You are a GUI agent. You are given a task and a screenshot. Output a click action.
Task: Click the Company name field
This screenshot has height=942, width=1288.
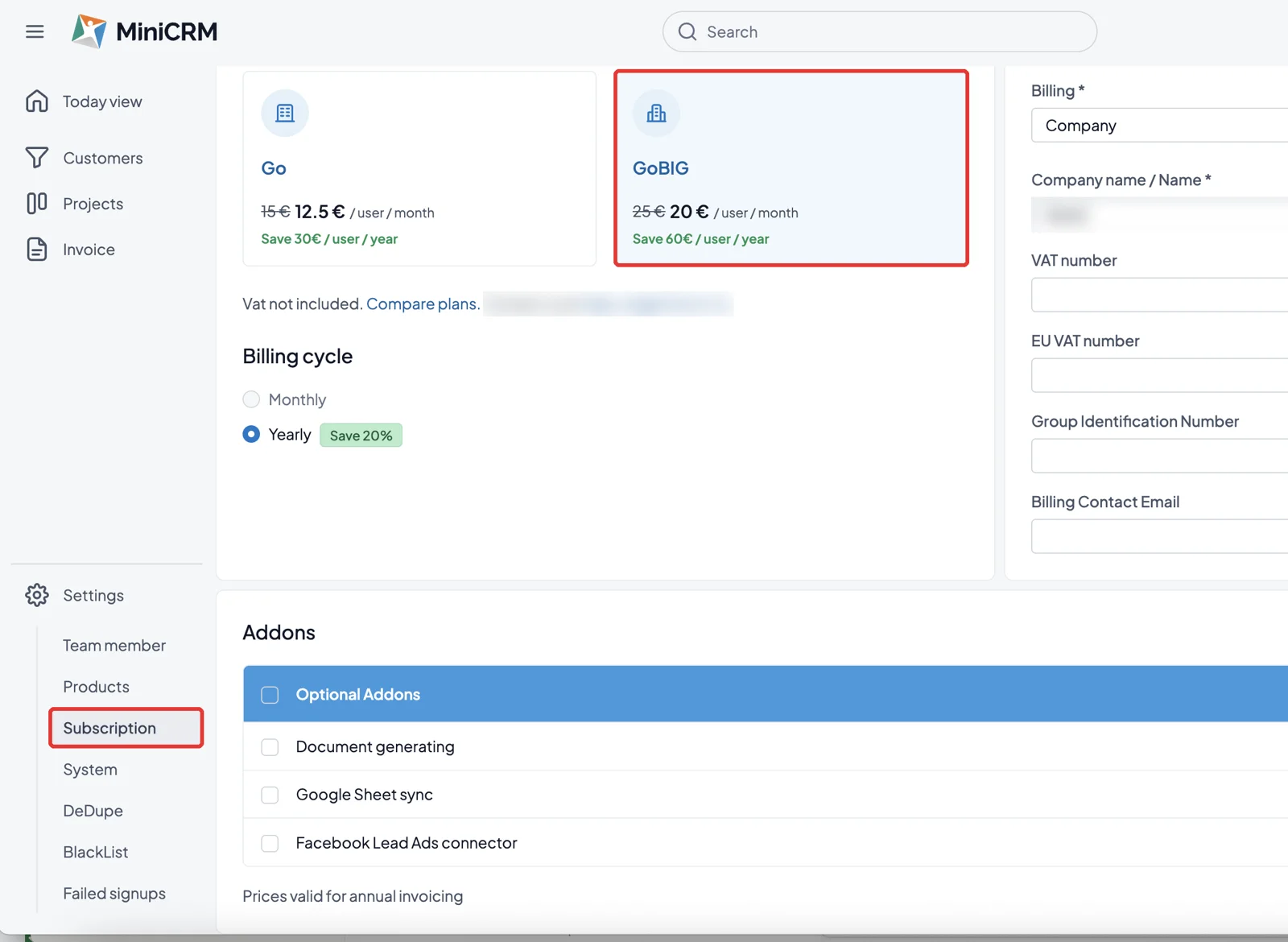[x=1159, y=214]
